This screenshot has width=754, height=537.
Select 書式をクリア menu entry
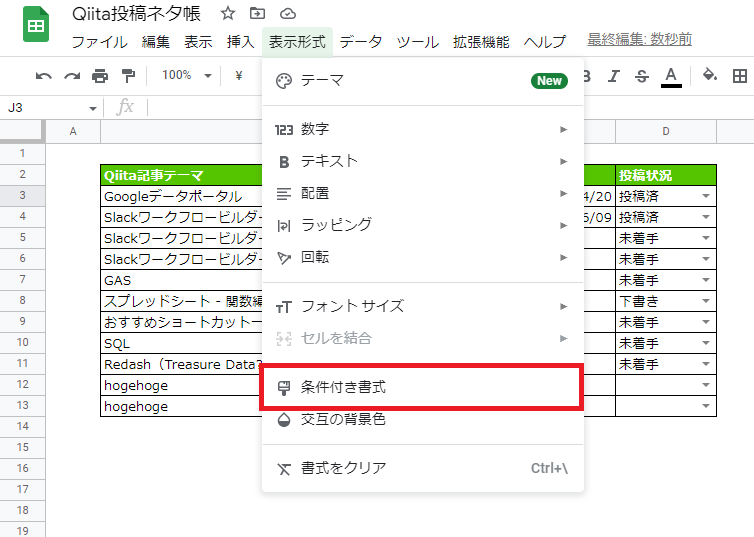423,468
